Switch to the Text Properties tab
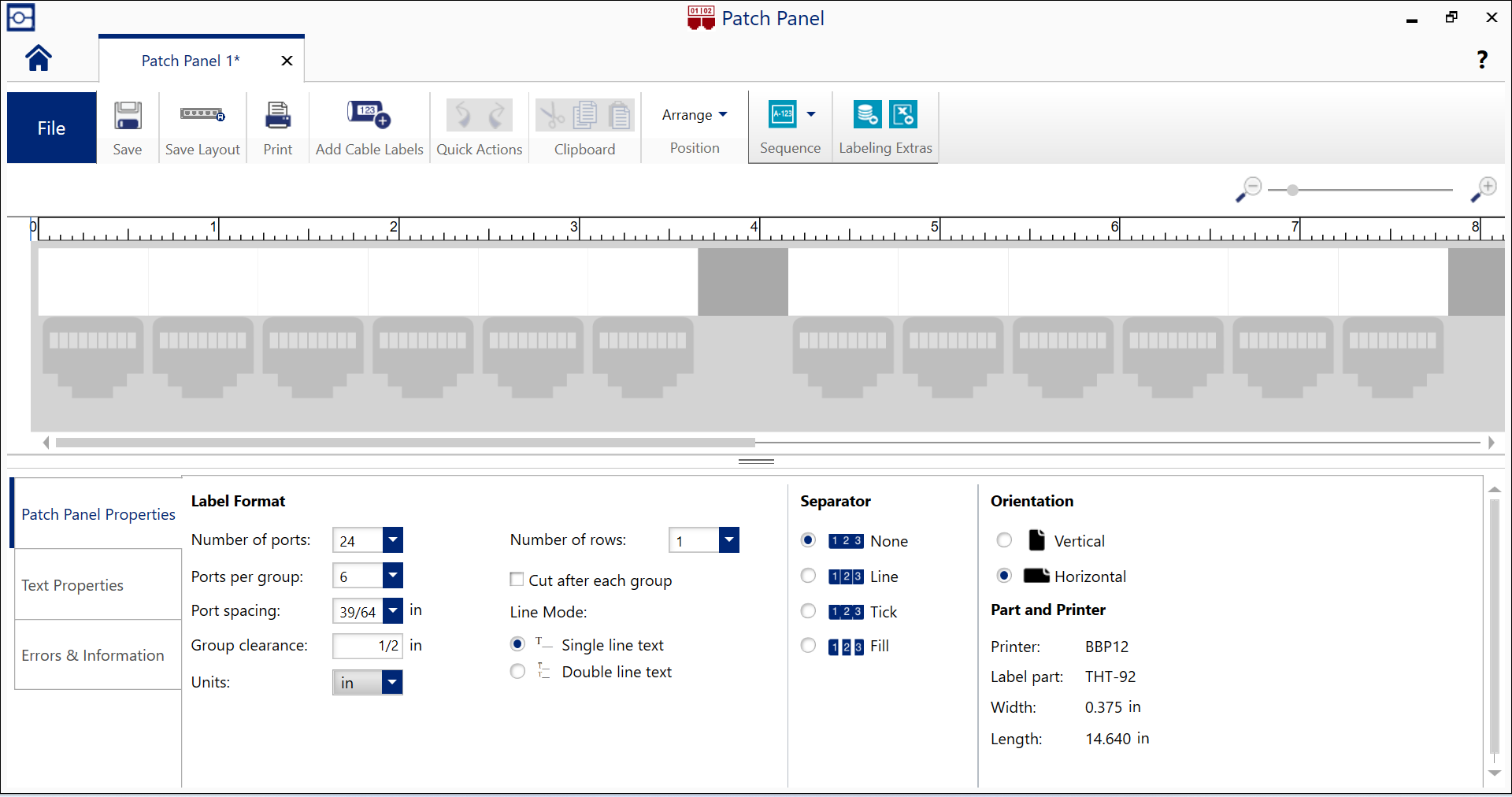Screen dimensions: 1512x797 (72, 585)
